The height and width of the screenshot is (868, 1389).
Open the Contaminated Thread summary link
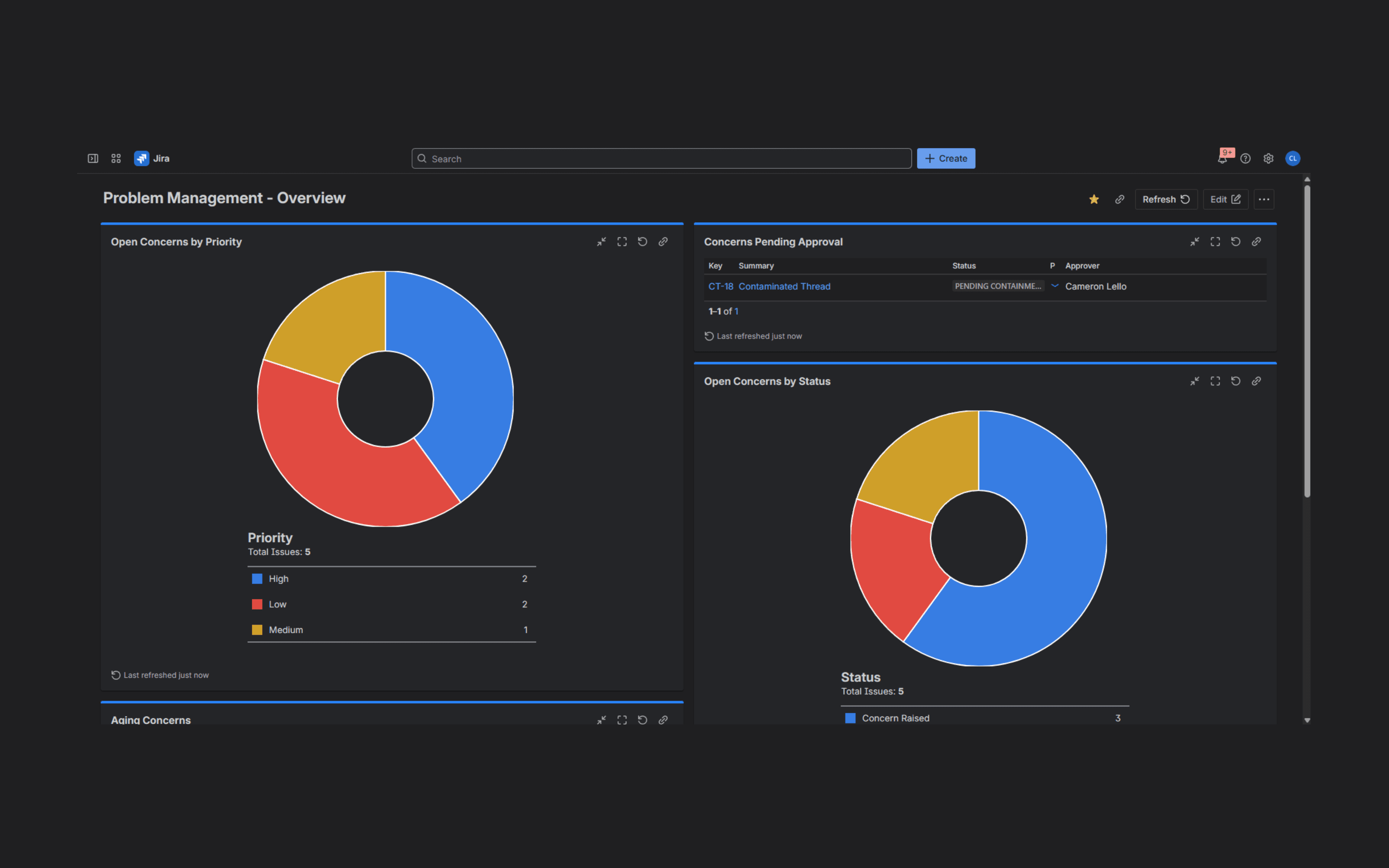point(784,286)
